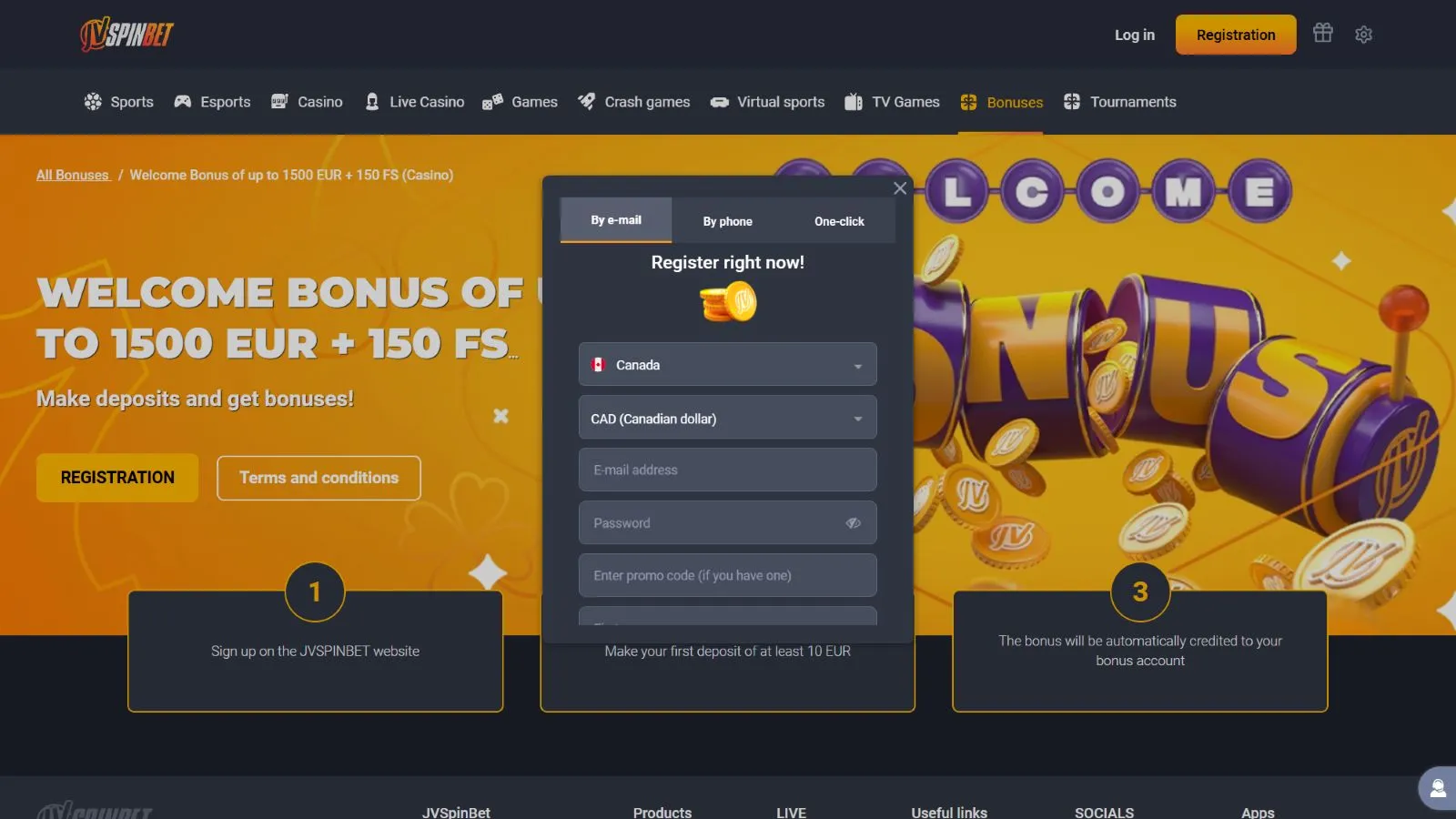Open Terms and conditions
Image resolution: width=1456 pixels, height=819 pixels.
[318, 478]
